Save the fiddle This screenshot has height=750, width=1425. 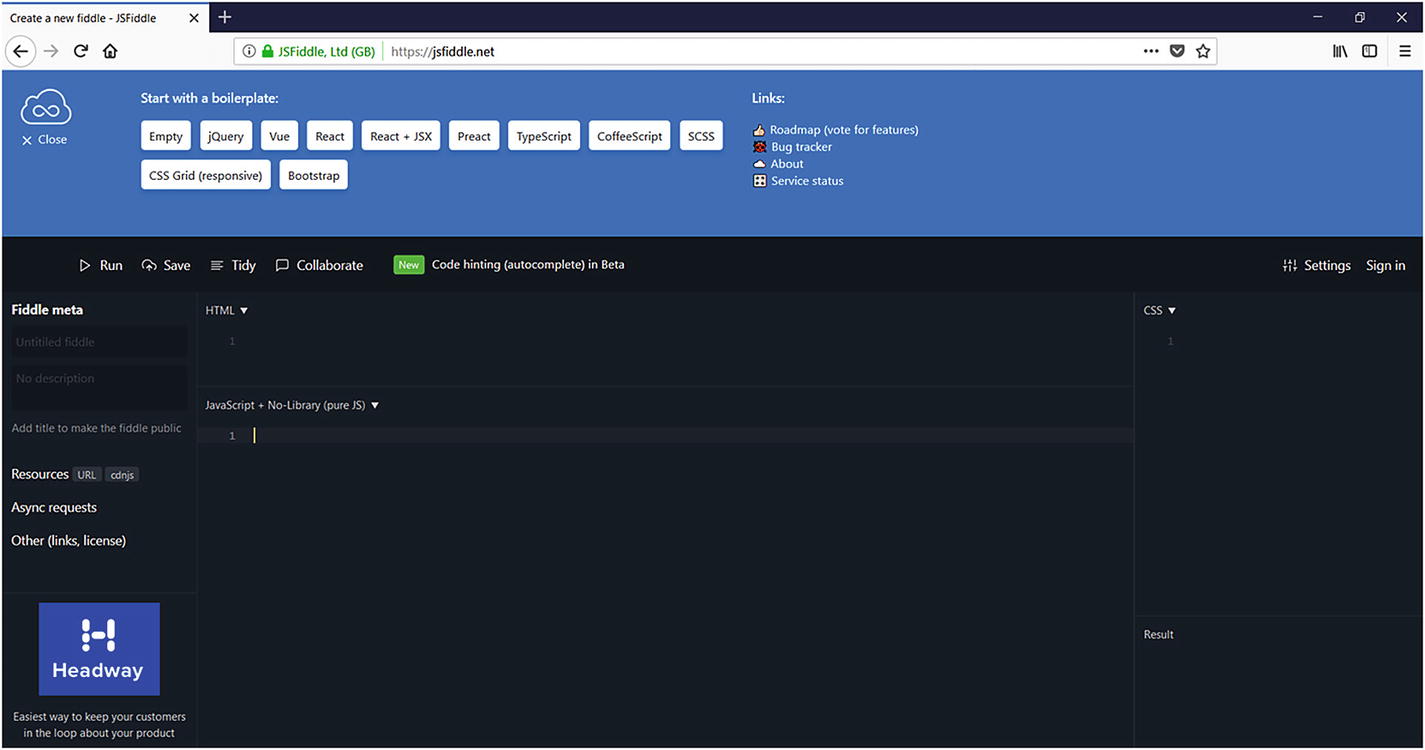166,265
